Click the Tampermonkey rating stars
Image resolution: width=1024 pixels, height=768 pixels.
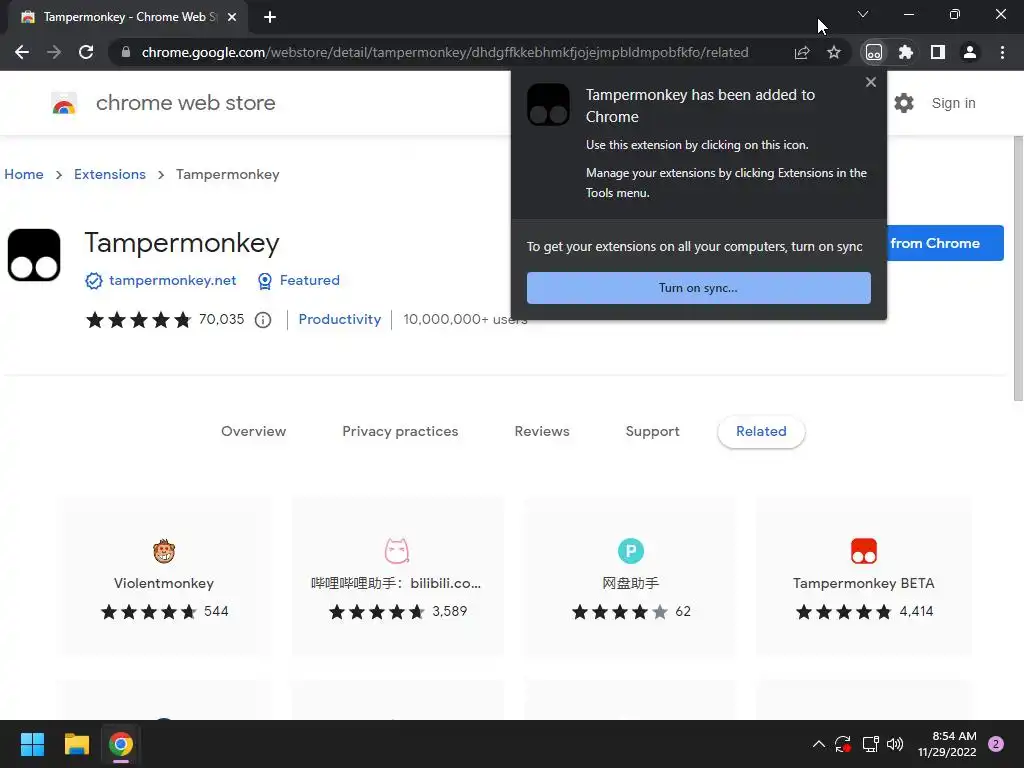click(x=138, y=319)
